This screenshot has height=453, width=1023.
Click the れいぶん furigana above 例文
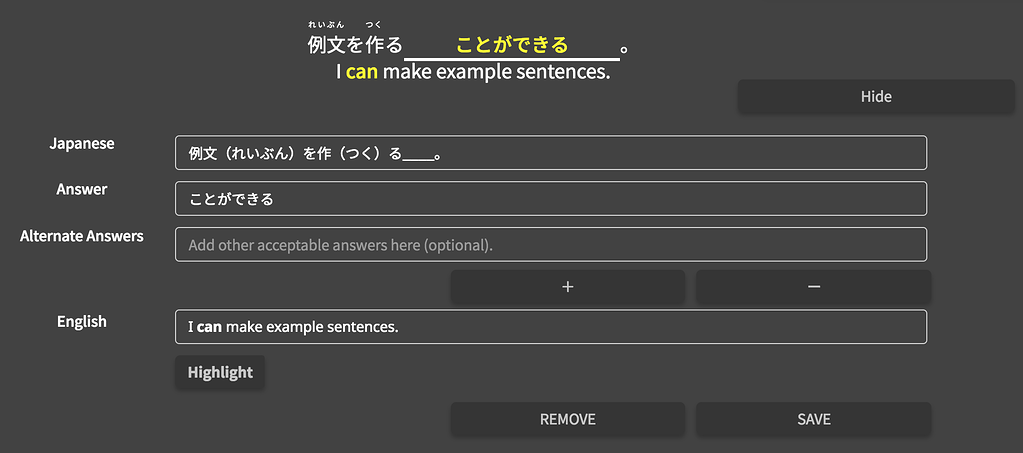coord(325,24)
